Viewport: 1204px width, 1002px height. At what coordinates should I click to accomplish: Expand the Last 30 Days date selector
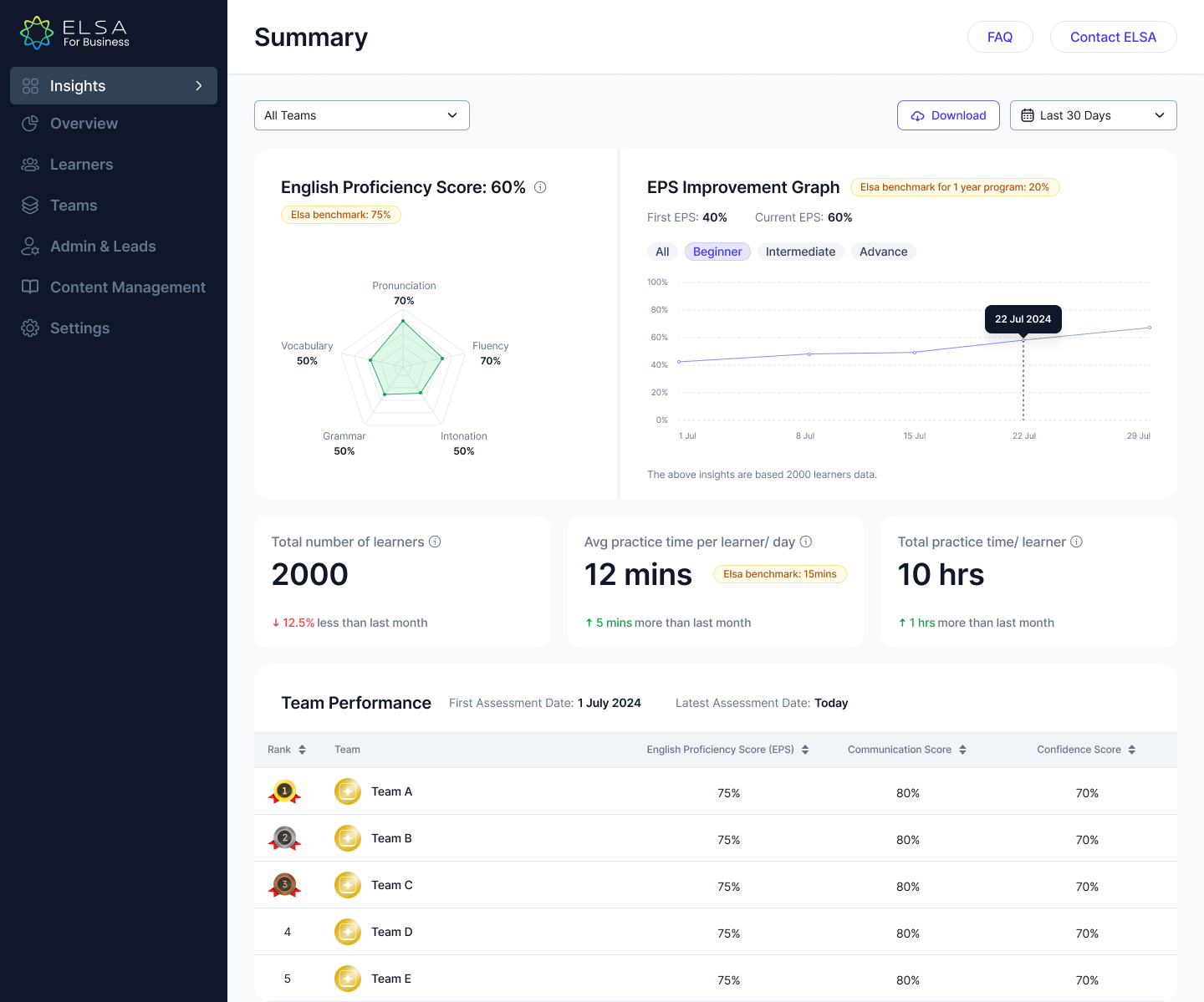coord(1093,115)
